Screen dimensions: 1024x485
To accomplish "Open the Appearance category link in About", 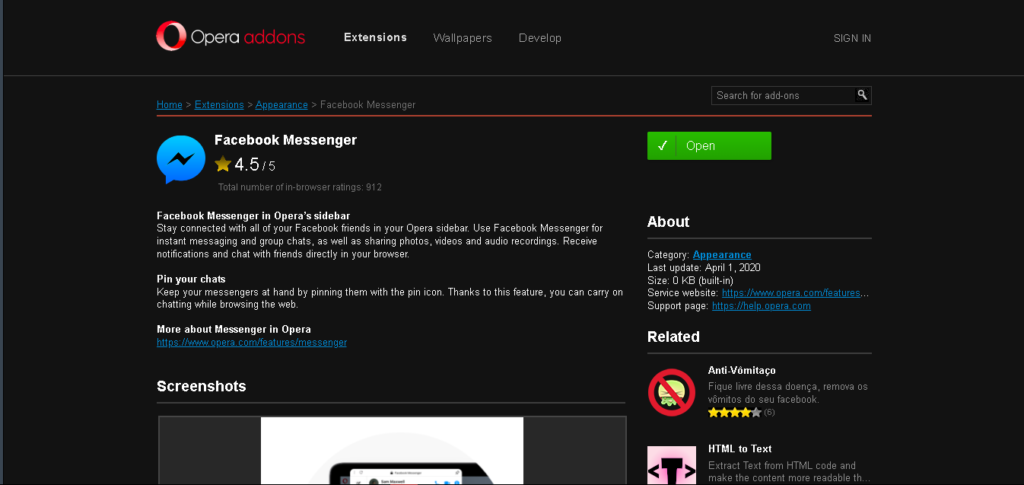I will pos(722,255).
